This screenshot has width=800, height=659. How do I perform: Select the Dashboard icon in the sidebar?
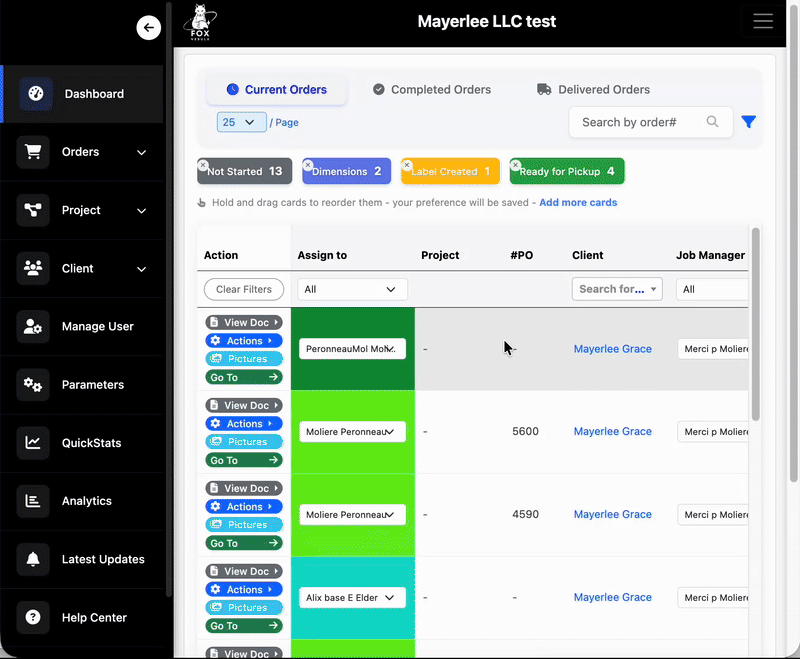pyautogui.click(x=36, y=94)
